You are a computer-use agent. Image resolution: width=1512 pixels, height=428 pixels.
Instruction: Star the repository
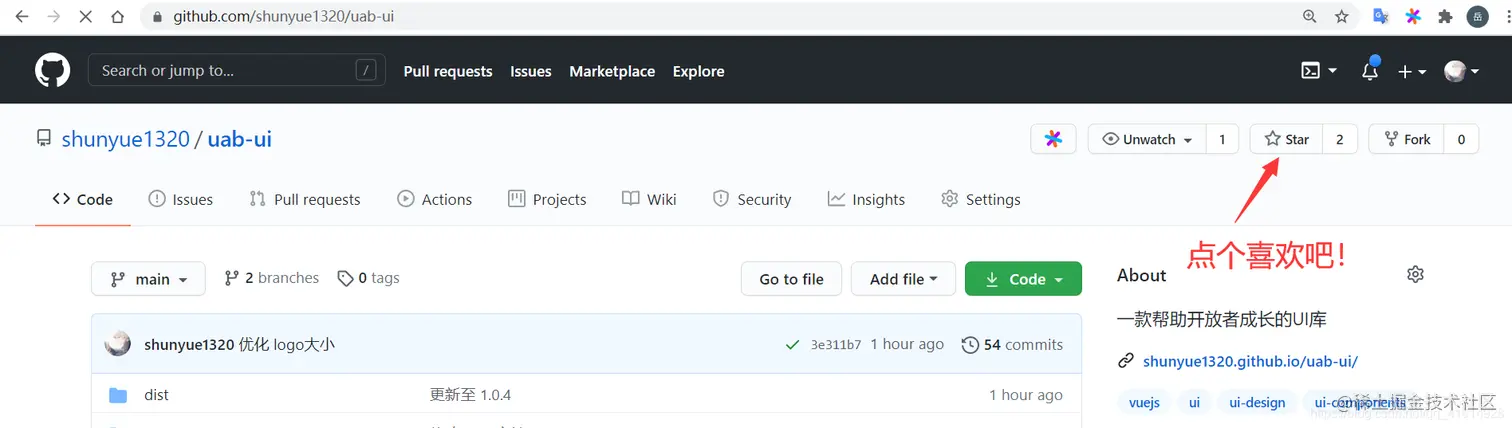pos(1286,139)
